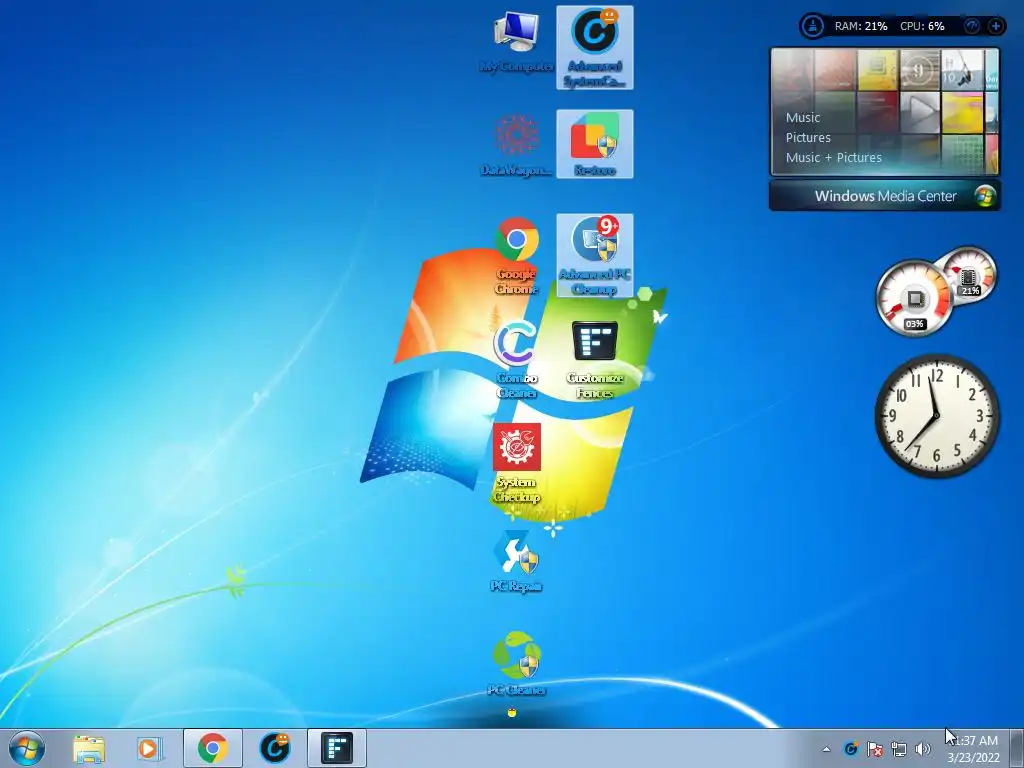
Task: Click Advanced SystemCare tray icon
Action: point(850,748)
